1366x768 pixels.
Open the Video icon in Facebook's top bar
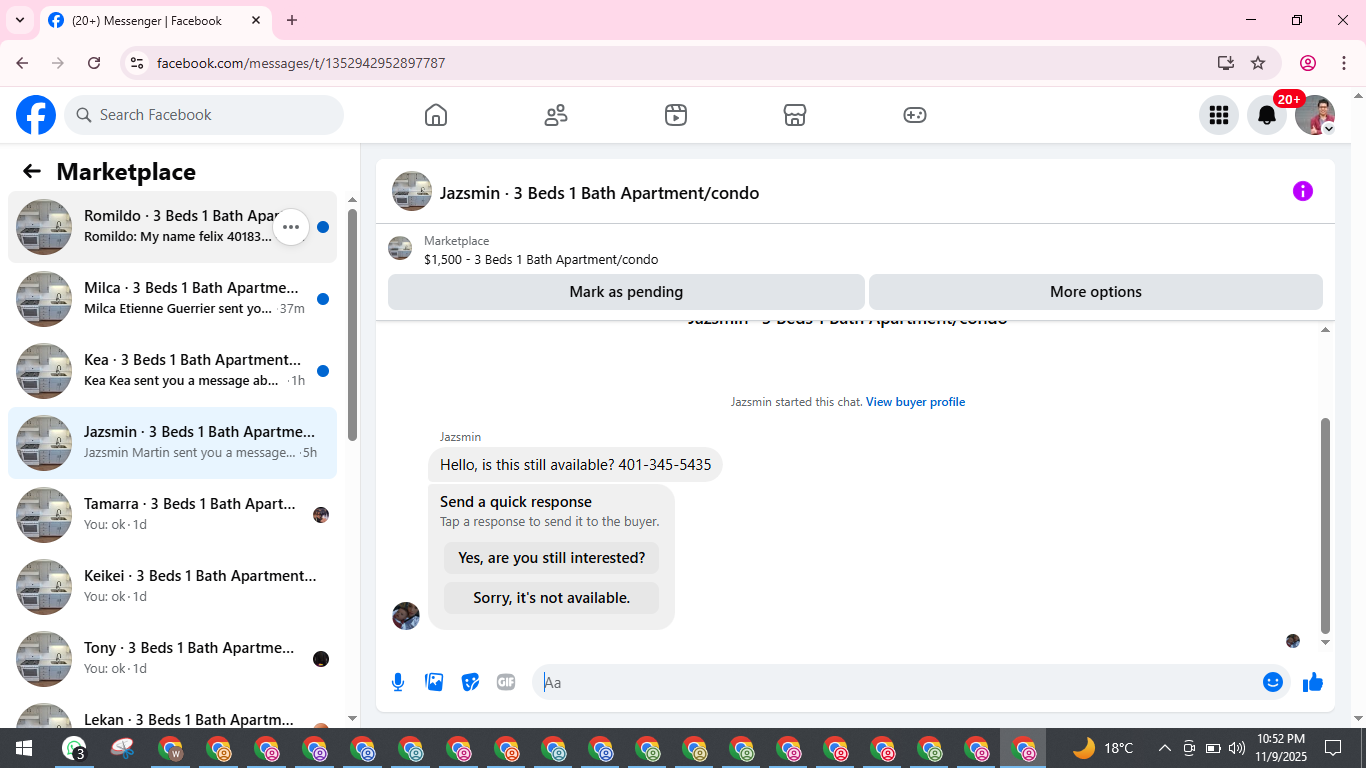[x=676, y=115]
